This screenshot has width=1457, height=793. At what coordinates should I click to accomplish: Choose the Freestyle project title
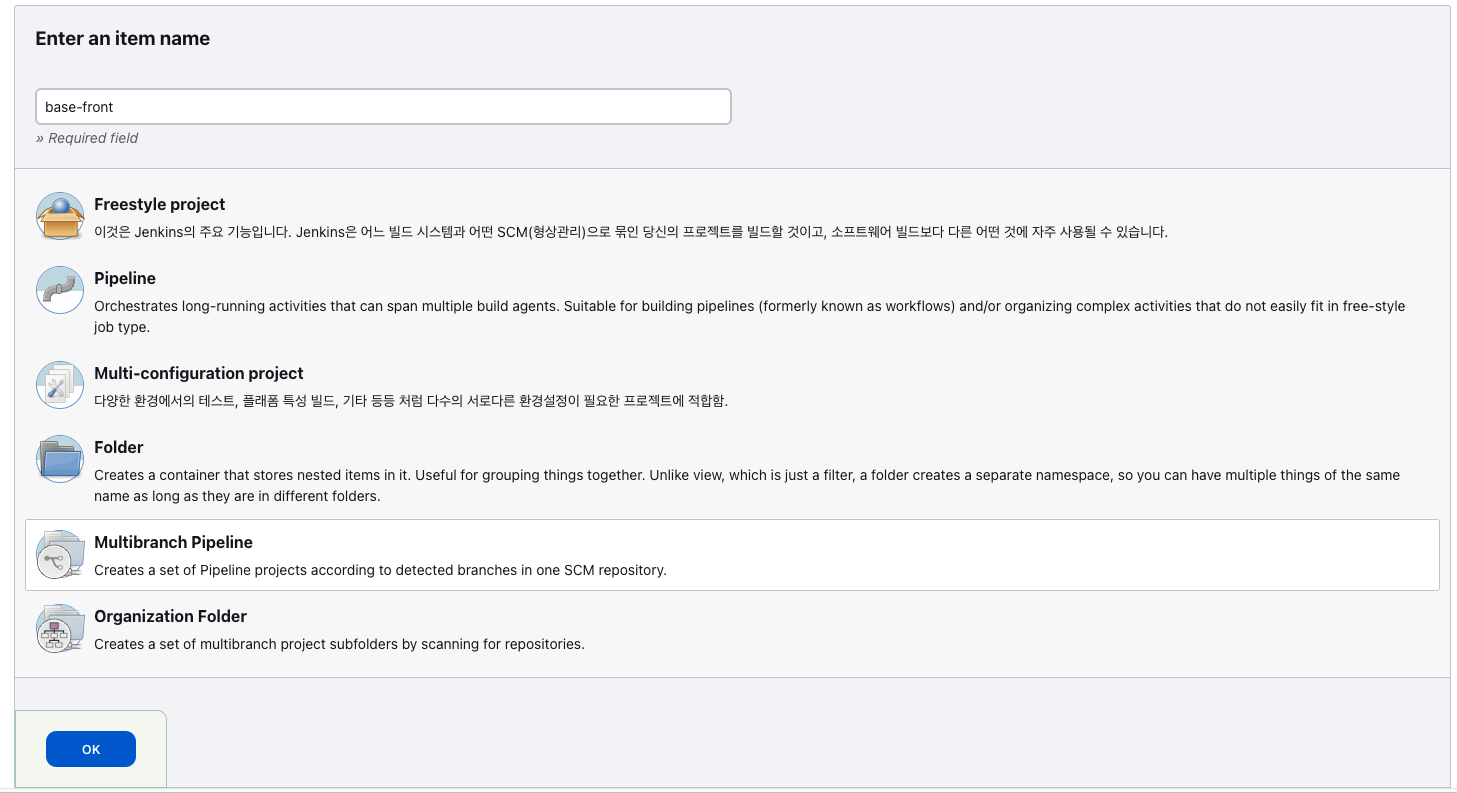(x=159, y=204)
